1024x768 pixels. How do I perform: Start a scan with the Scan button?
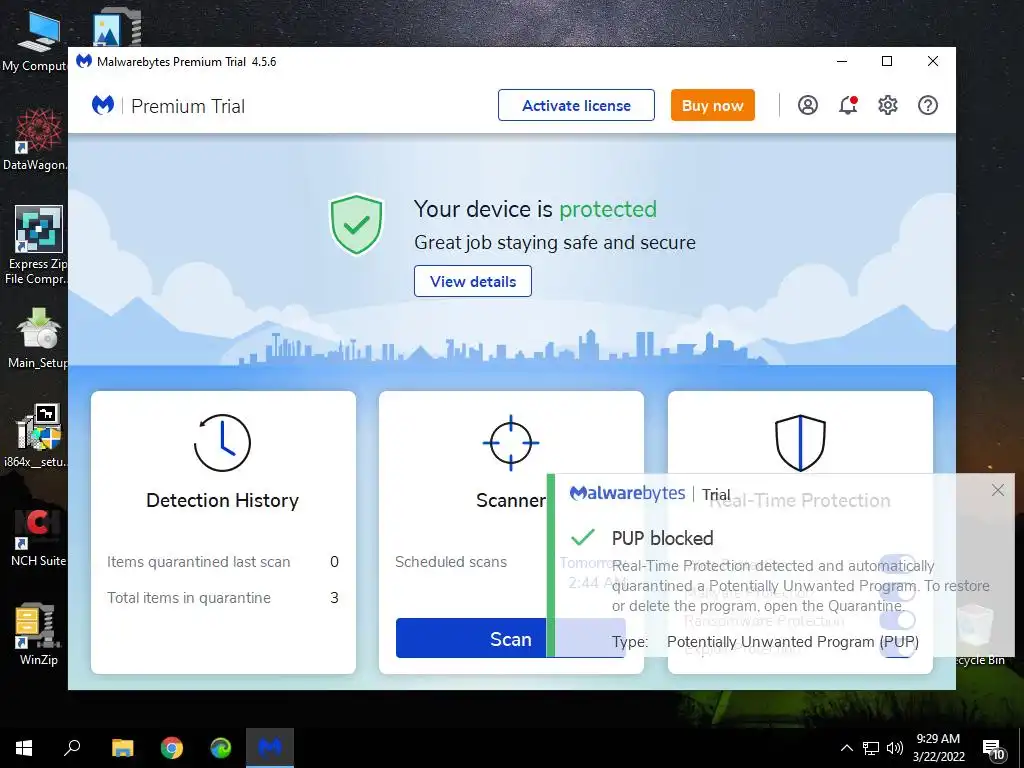point(510,638)
